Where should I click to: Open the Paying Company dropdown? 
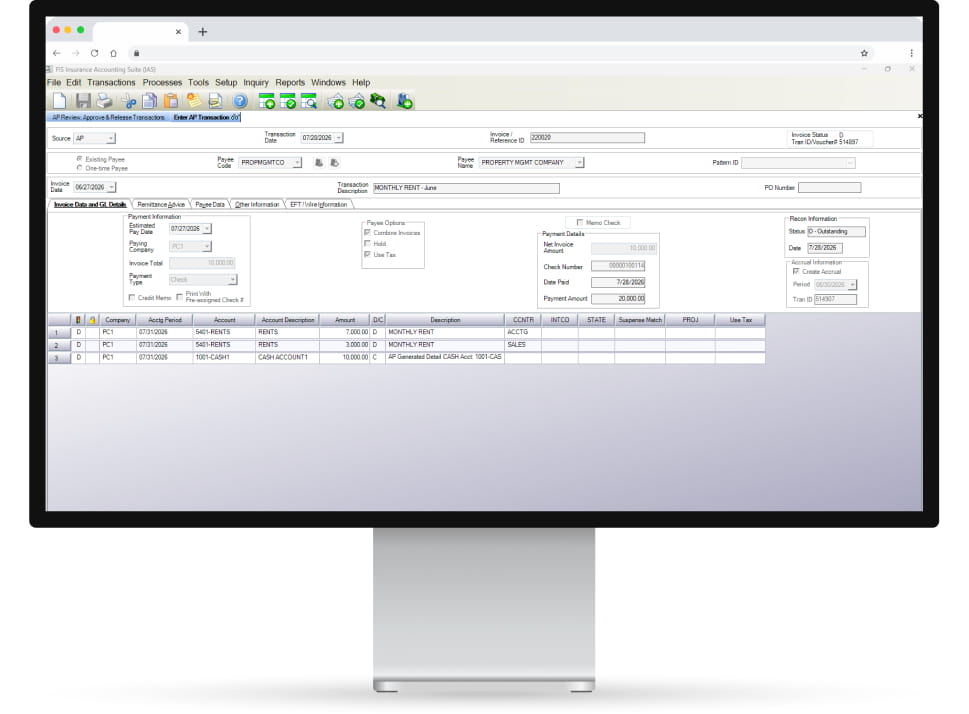206,247
